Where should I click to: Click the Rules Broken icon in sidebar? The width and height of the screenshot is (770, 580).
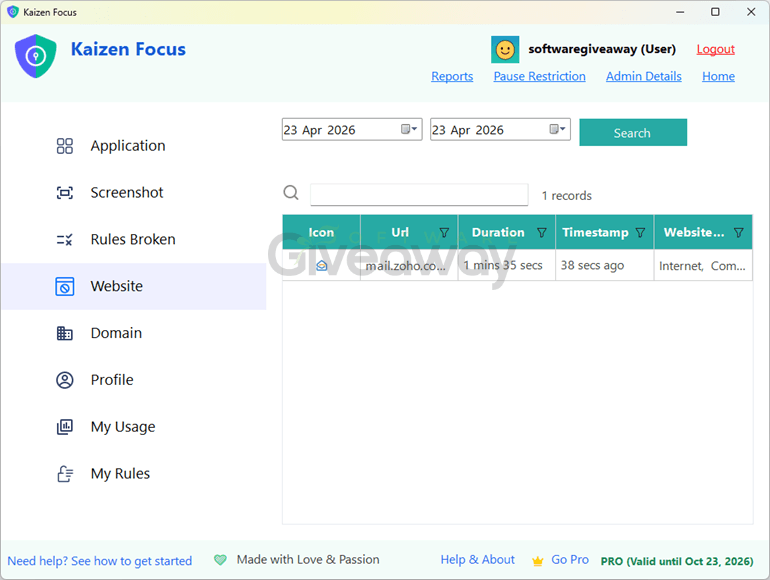pyautogui.click(x=65, y=240)
